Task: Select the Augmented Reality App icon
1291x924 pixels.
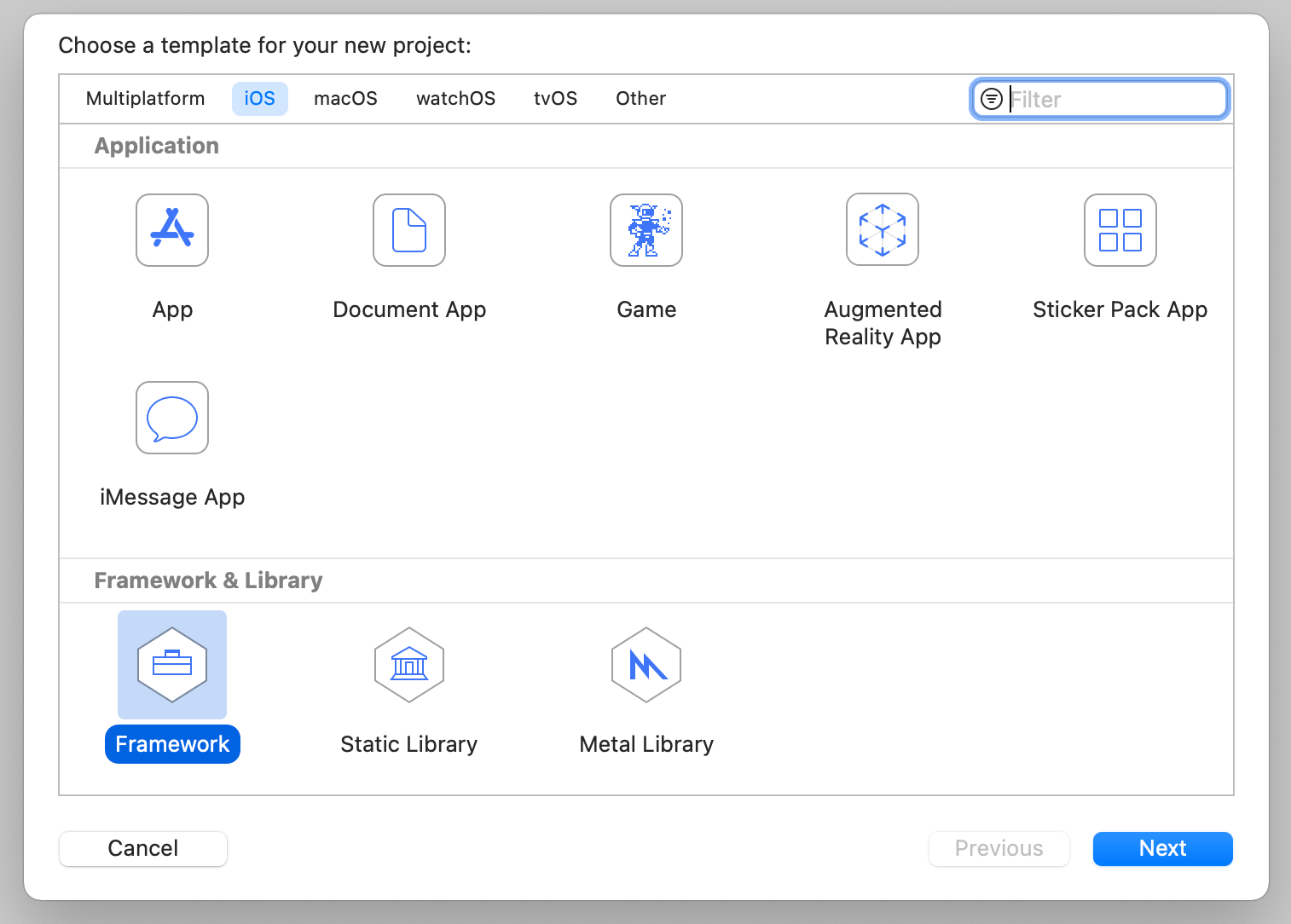Action: tap(883, 230)
